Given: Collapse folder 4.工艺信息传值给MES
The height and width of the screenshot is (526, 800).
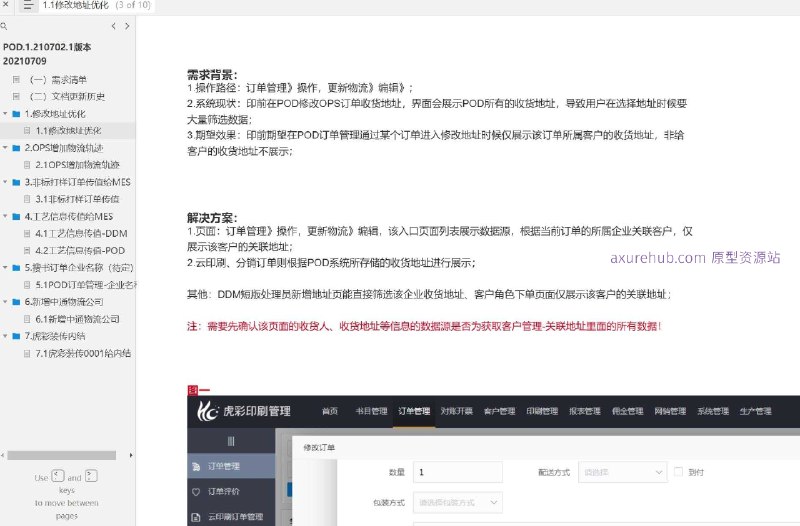Looking at the screenshot, I should point(5,216).
